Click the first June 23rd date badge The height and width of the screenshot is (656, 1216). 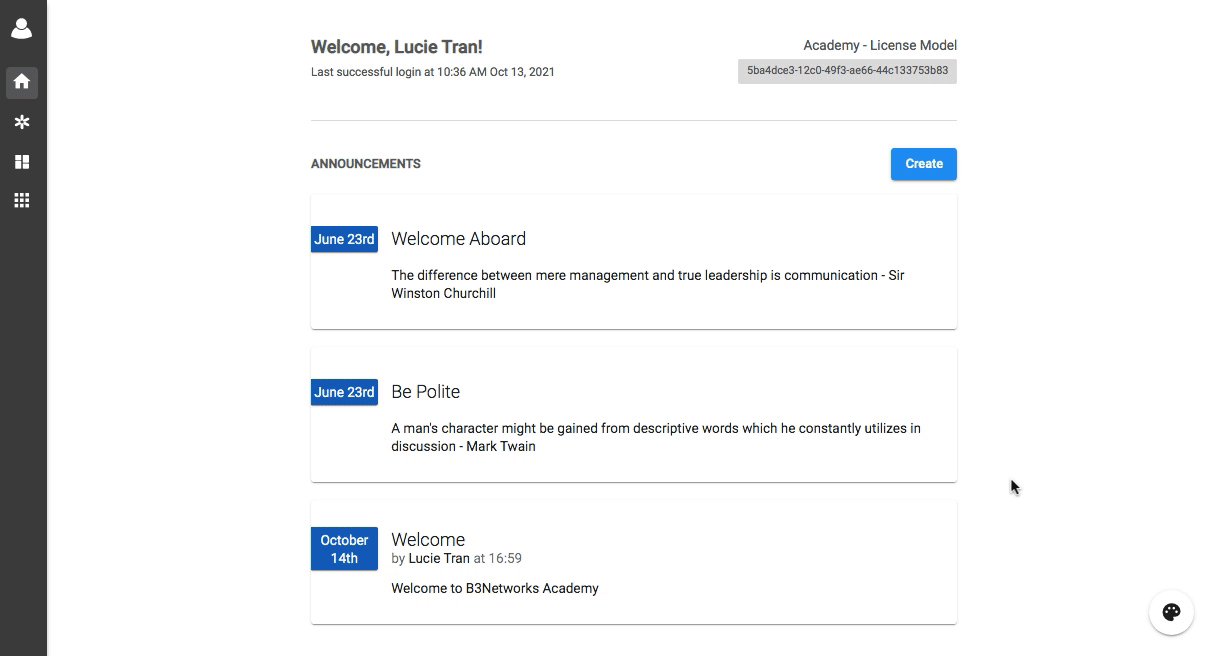coord(344,239)
